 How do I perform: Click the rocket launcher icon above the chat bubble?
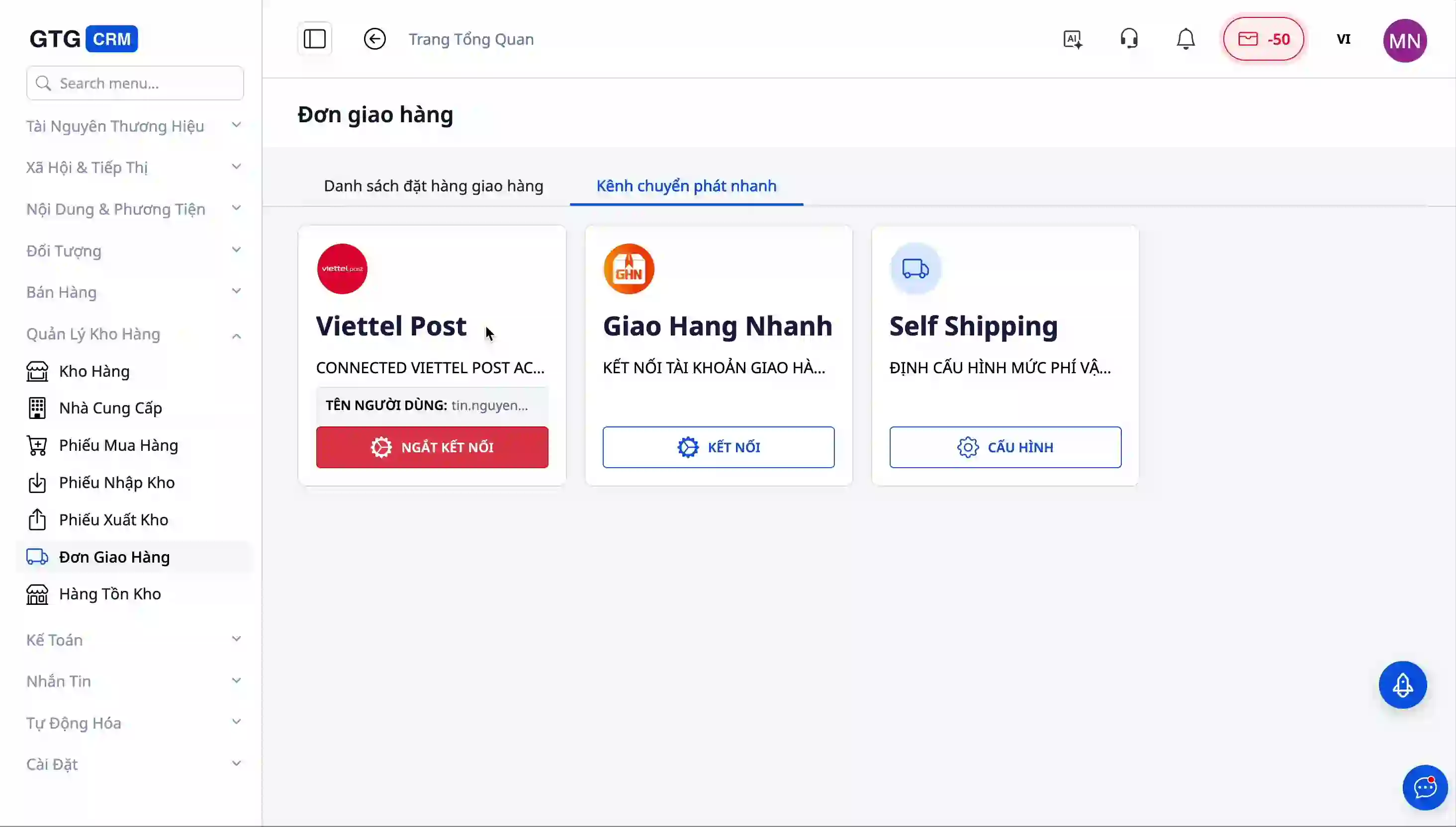1403,685
